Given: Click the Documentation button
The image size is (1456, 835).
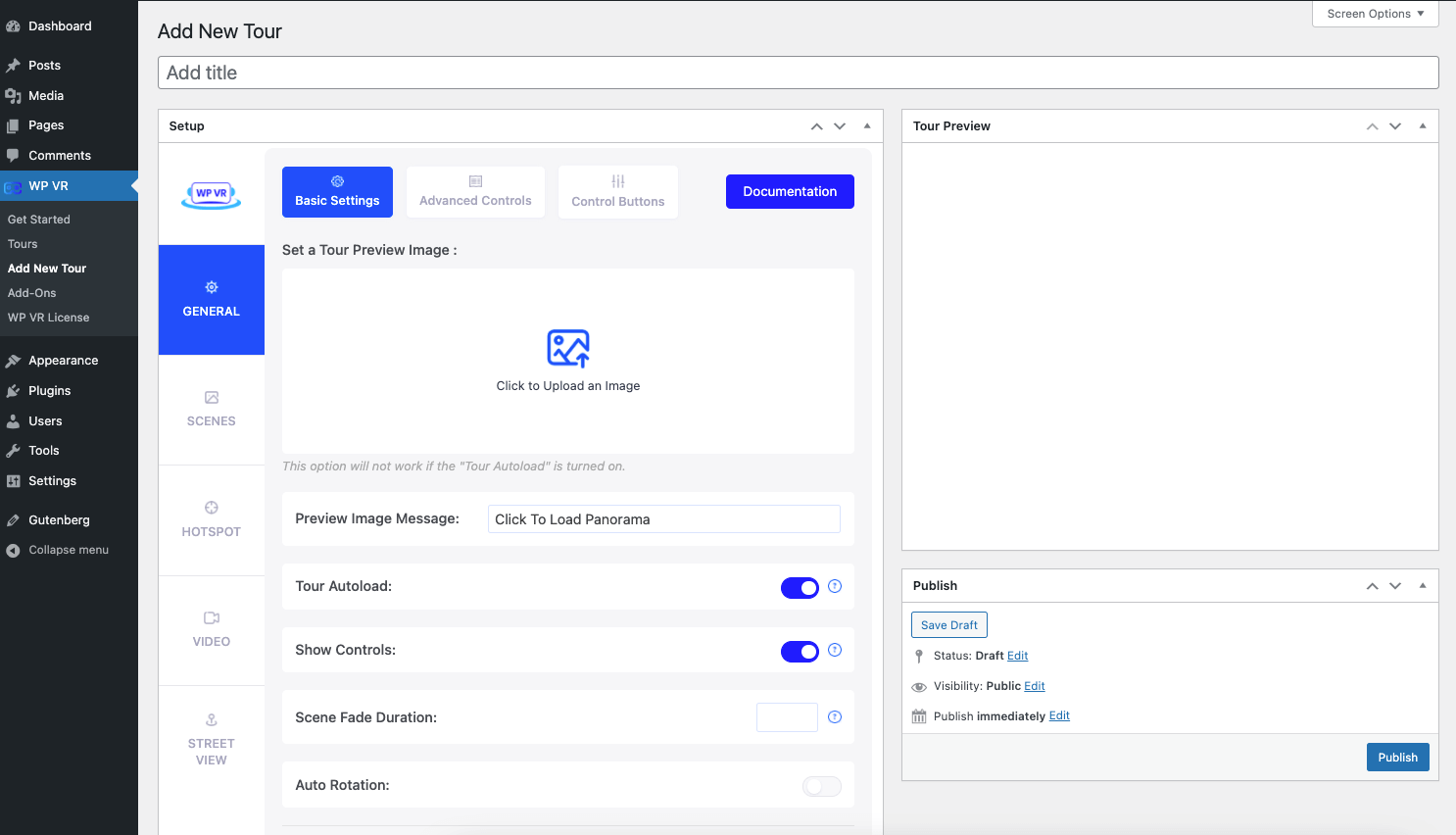Looking at the screenshot, I should click(789, 192).
